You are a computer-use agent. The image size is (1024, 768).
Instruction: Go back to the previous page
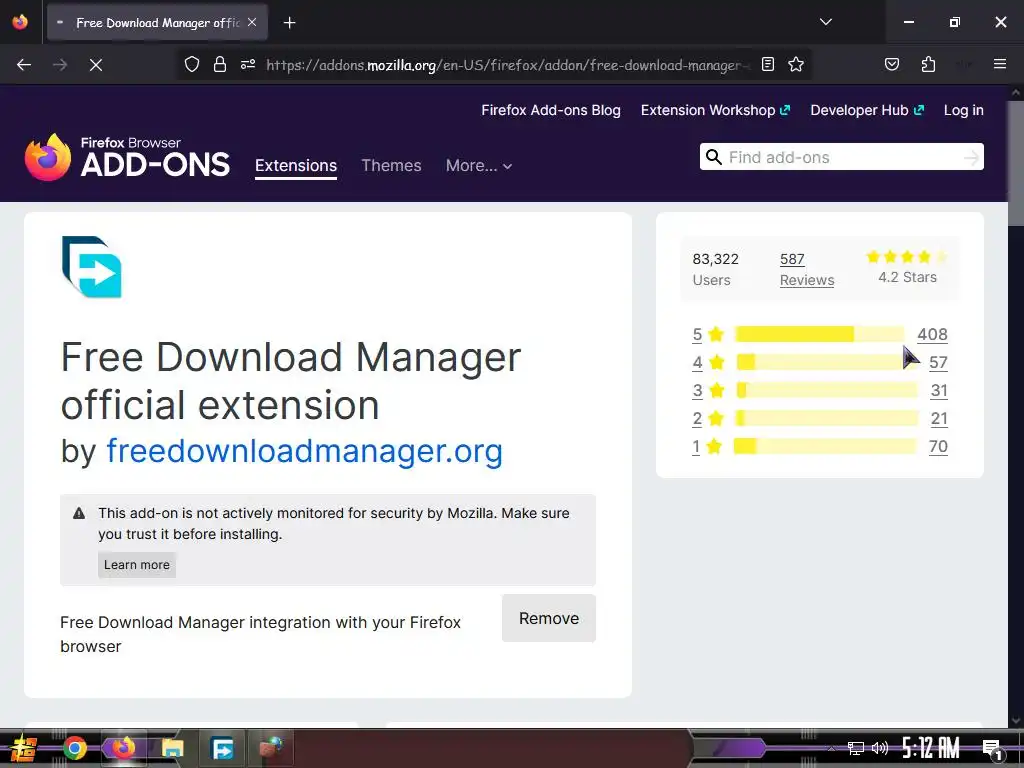(24, 65)
